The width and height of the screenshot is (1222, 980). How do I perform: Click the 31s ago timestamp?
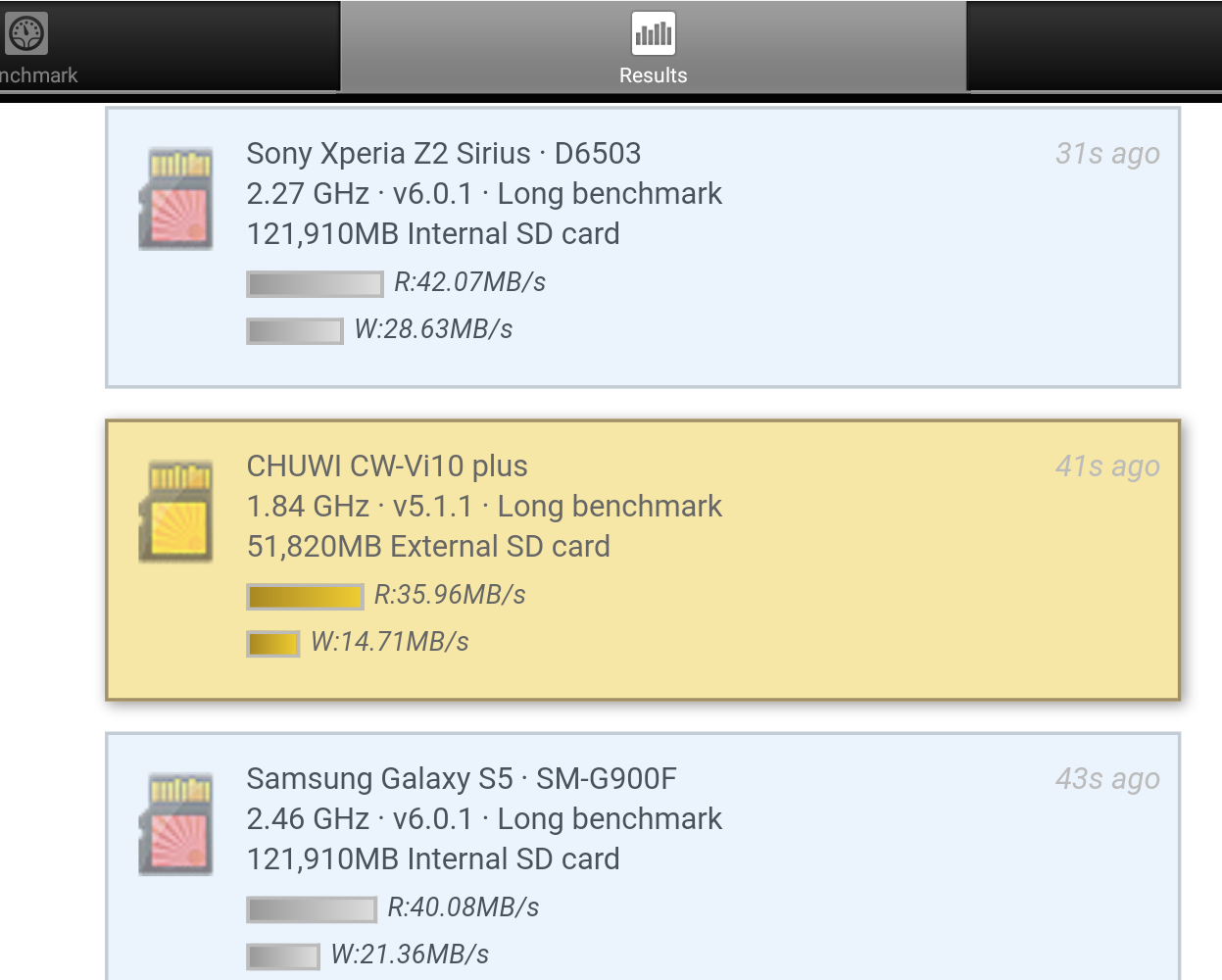pos(1107,154)
